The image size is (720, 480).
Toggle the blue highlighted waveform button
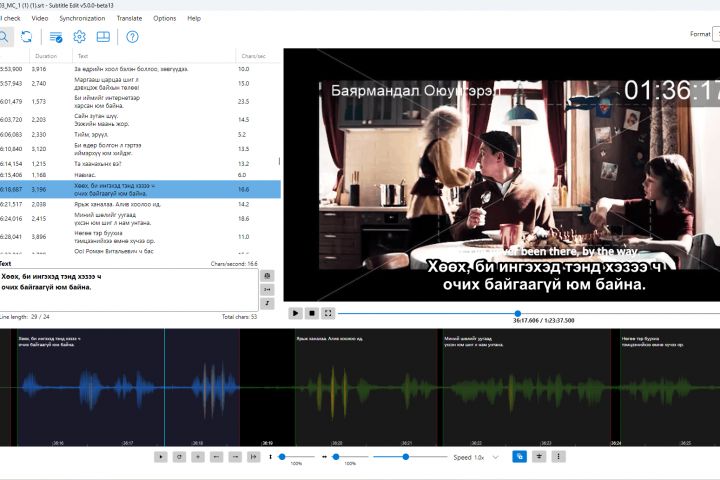tap(520, 457)
